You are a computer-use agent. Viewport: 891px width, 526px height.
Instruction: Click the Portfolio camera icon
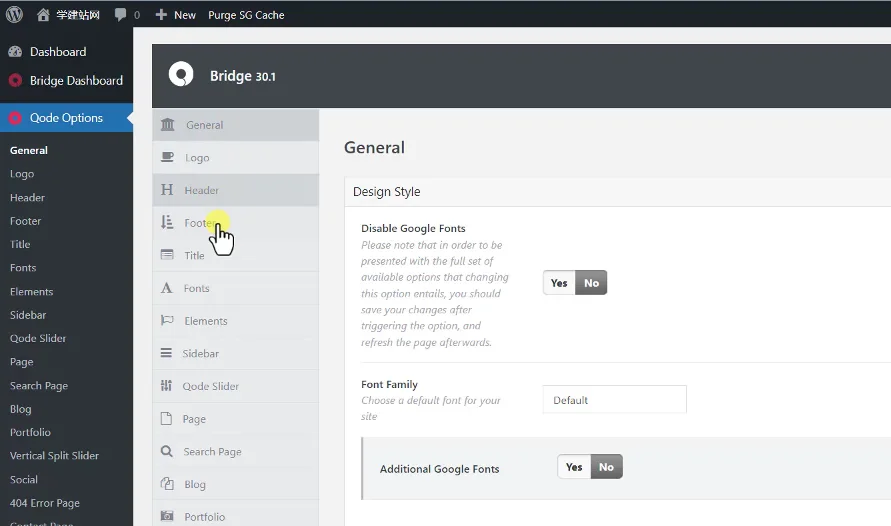click(x=167, y=517)
